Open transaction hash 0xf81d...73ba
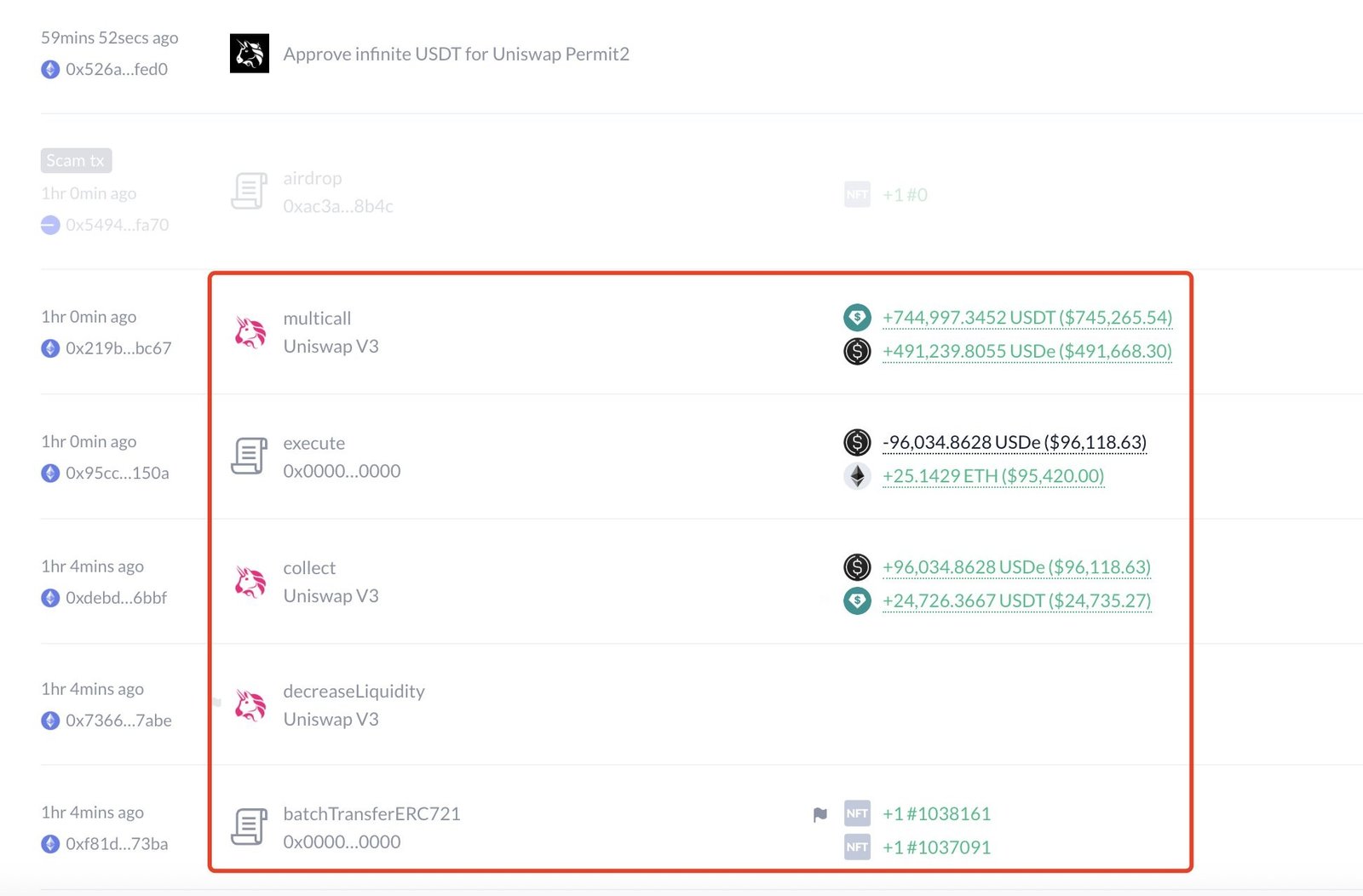The width and height of the screenshot is (1363, 896). click(x=117, y=844)
